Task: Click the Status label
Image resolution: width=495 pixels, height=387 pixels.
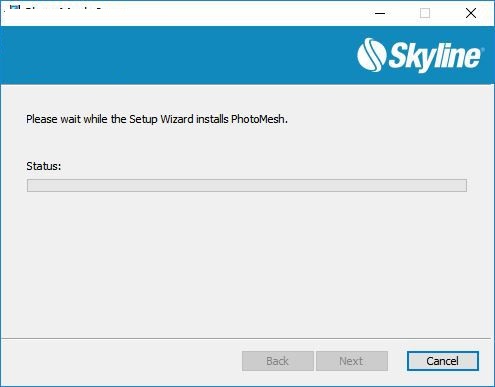Action: tap(44, 166)
